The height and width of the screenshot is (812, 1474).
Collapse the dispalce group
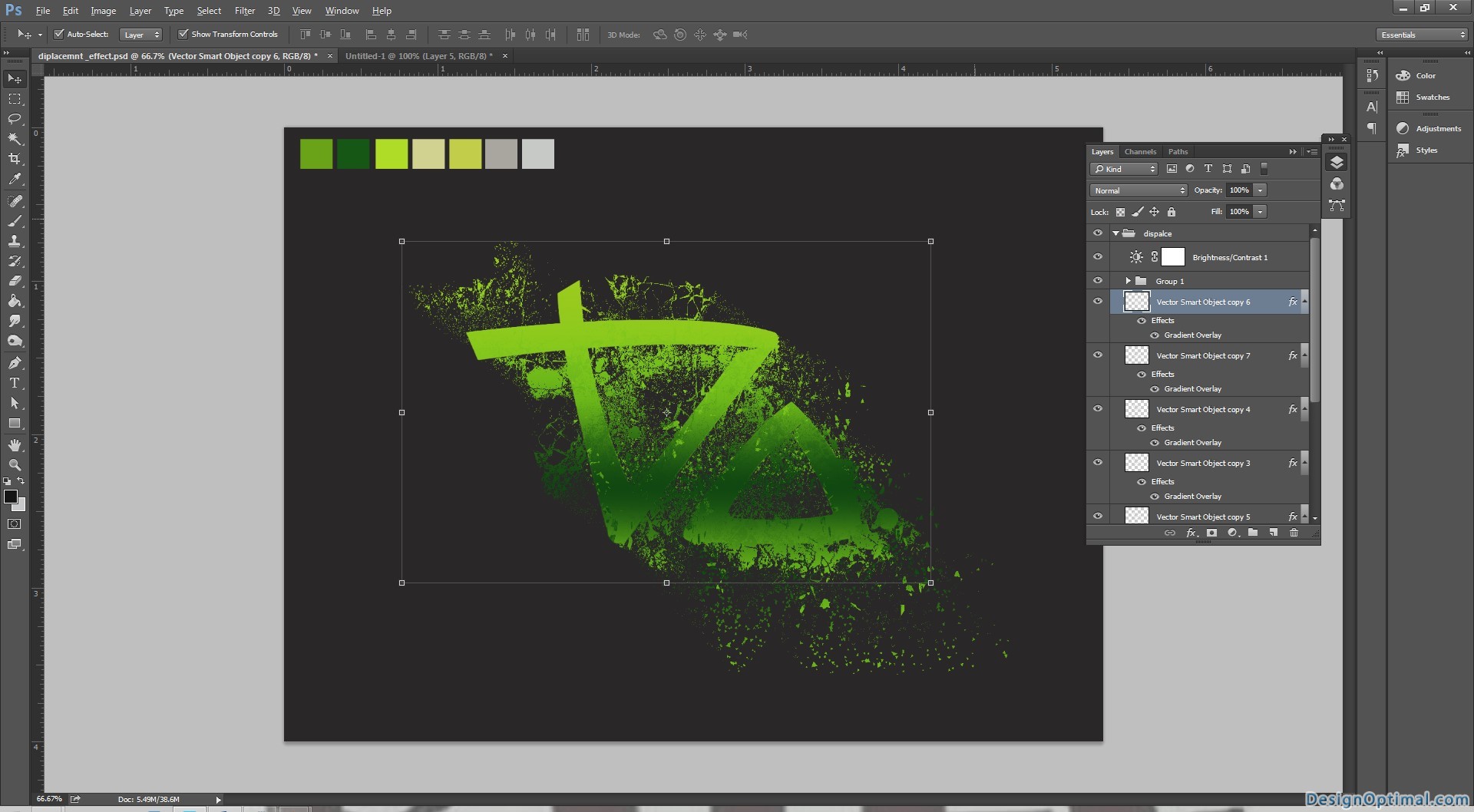click(x=1115, y=233)
